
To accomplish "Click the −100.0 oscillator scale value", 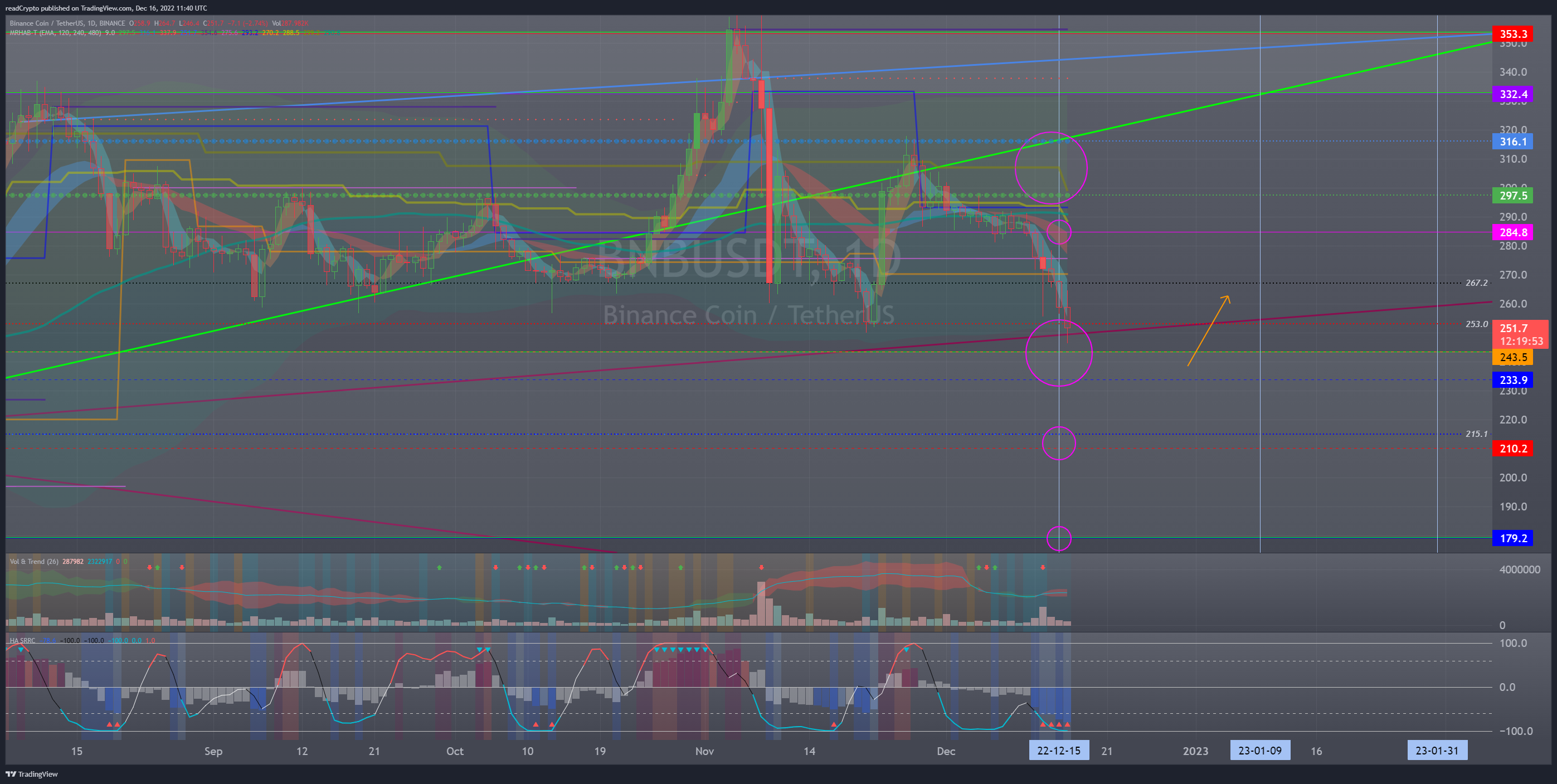I will click(x=1516, y=731).
